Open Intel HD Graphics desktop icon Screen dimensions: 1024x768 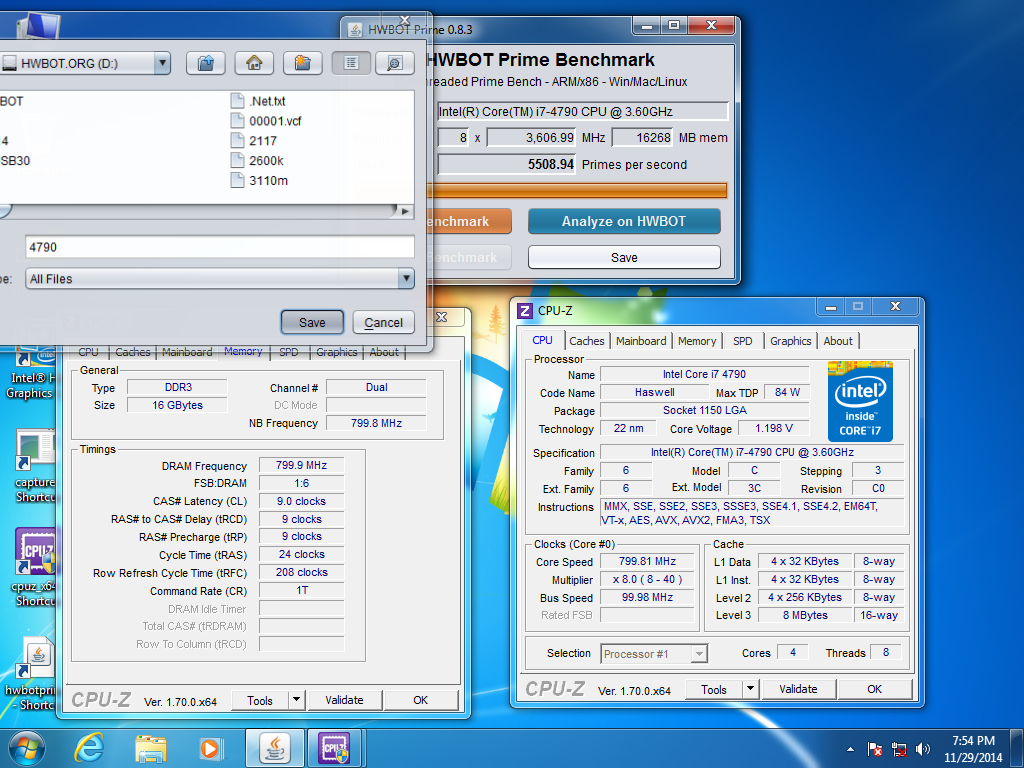click(30, 372)
